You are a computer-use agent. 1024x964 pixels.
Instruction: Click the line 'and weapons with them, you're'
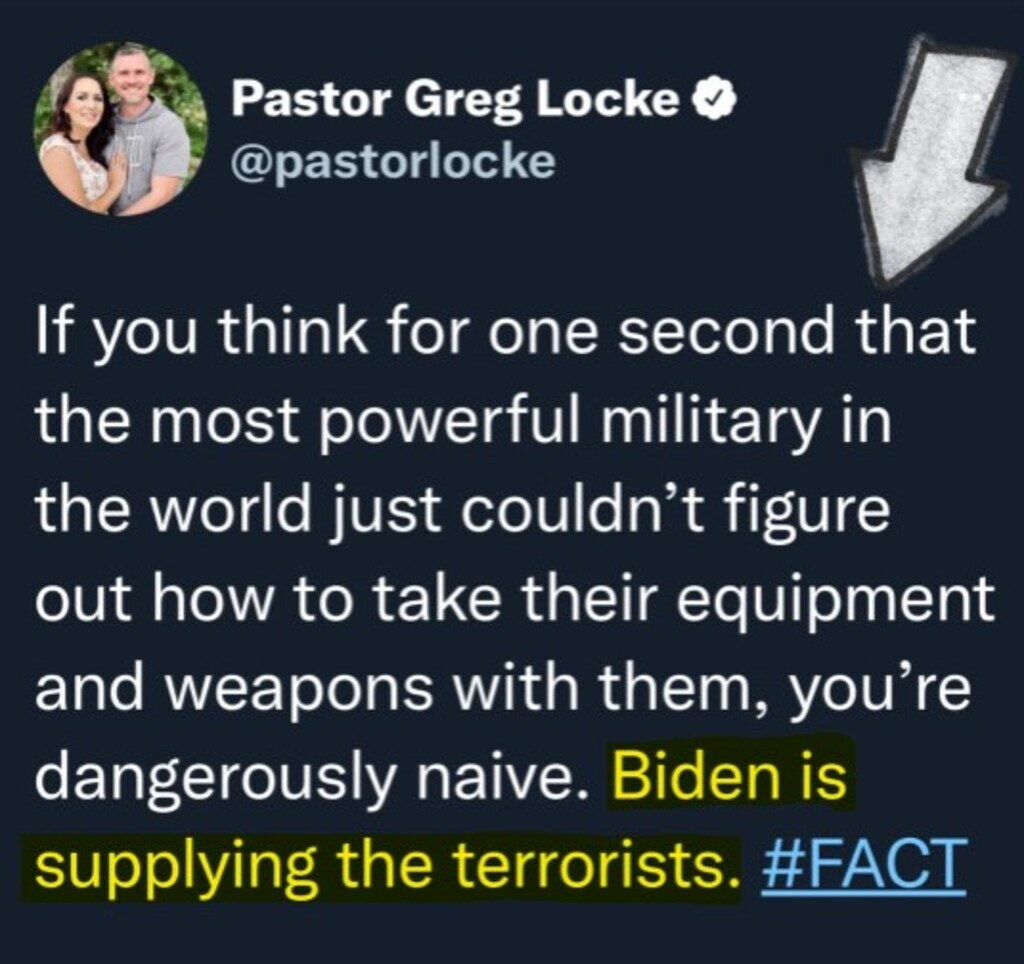pyautogui.click(x=503, y=689)
